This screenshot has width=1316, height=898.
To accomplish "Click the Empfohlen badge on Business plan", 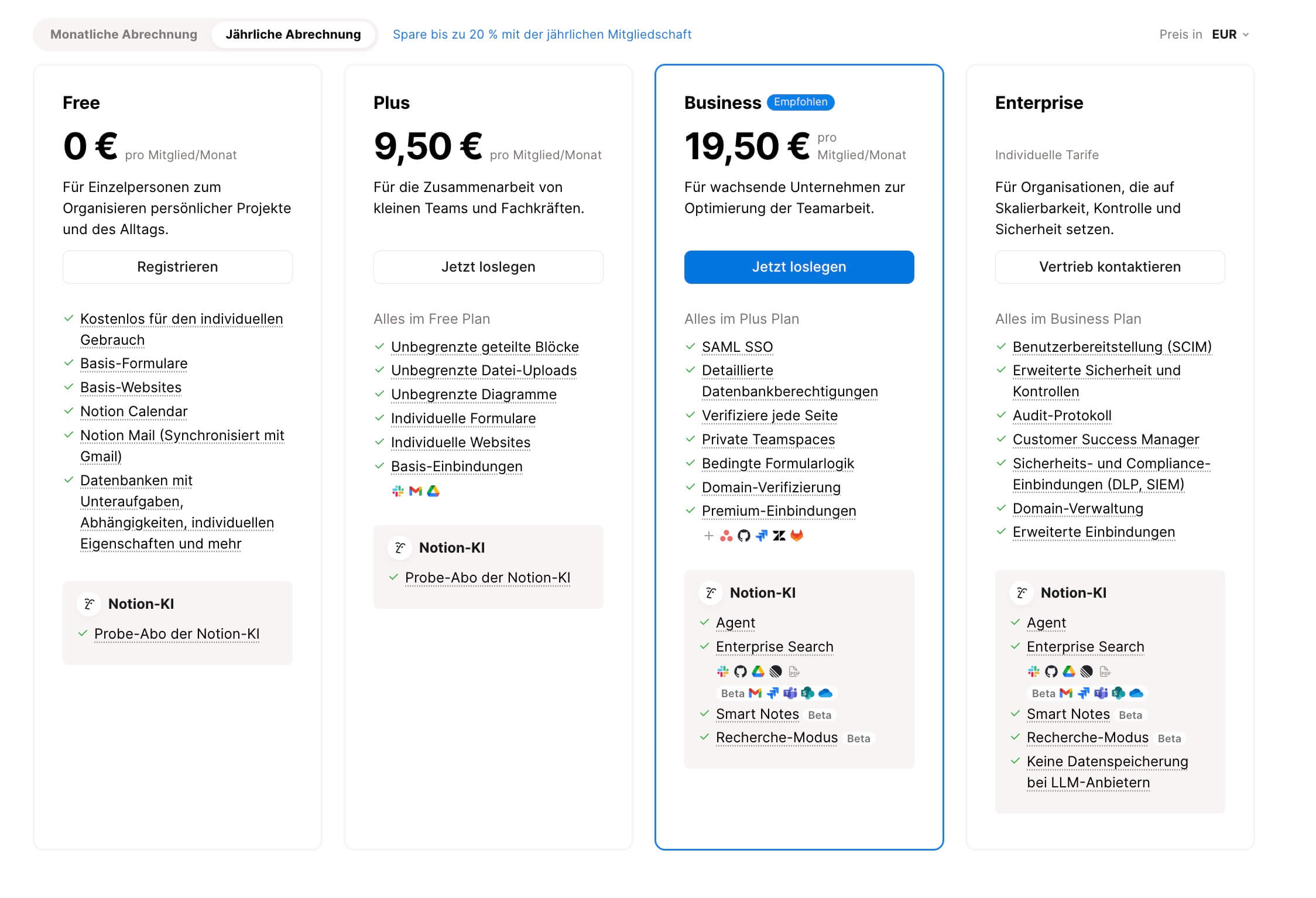I will [x=801, y=102].
